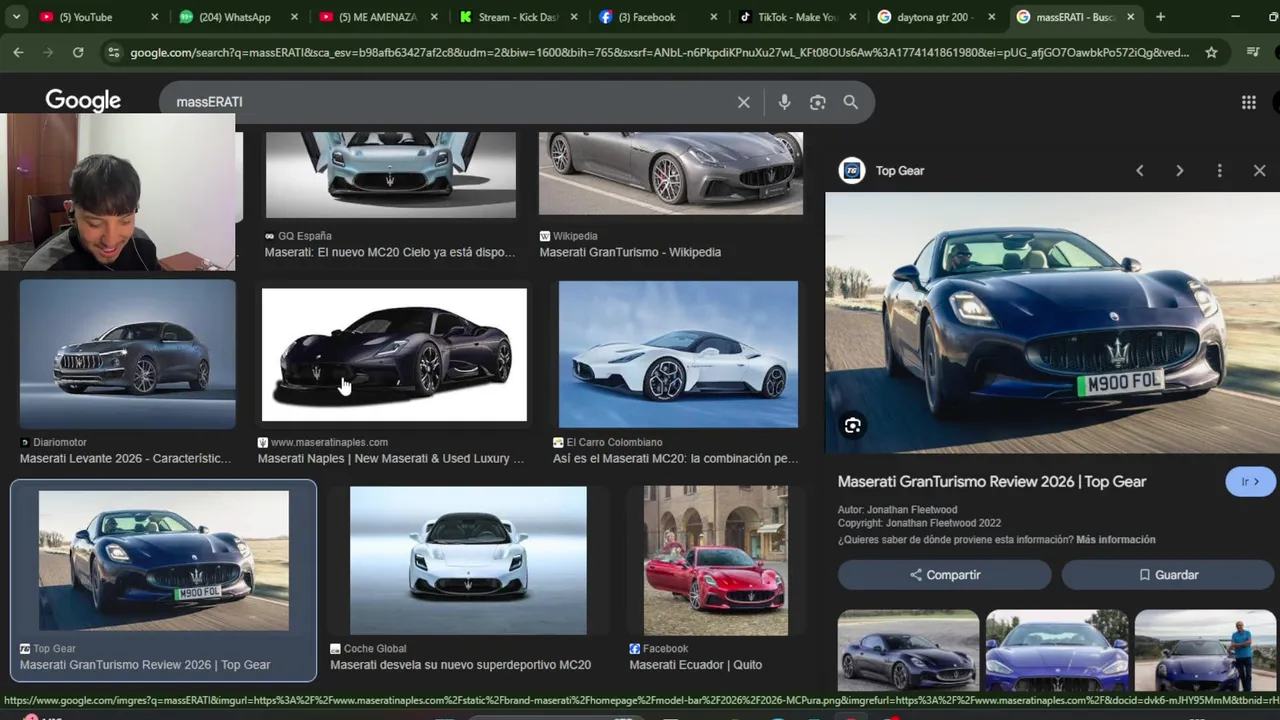Start voice search with microphone
1280x720 pixels.
(784, 102)
